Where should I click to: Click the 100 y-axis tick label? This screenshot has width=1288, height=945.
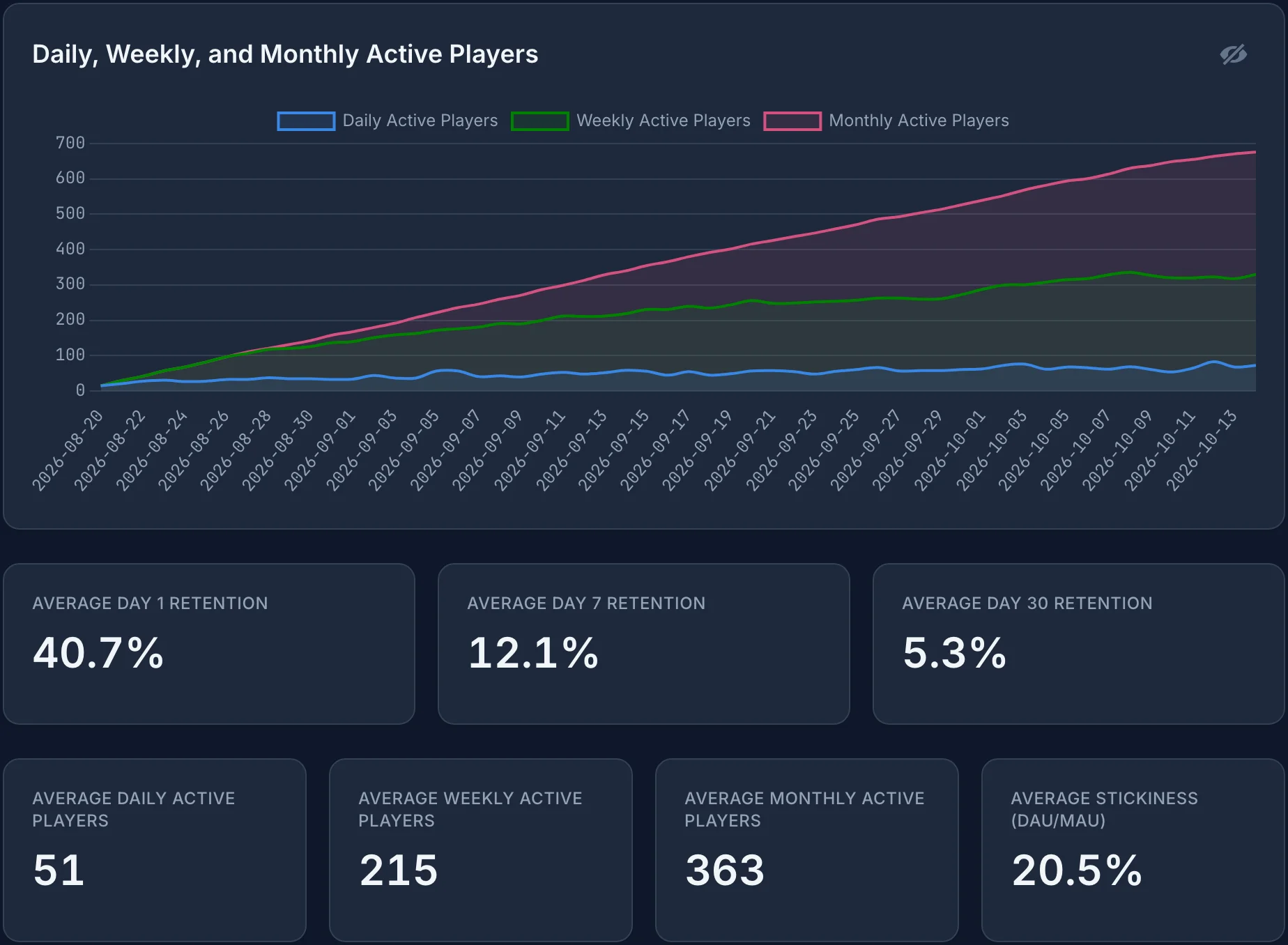pyautogui.click(x=70, y=355)
